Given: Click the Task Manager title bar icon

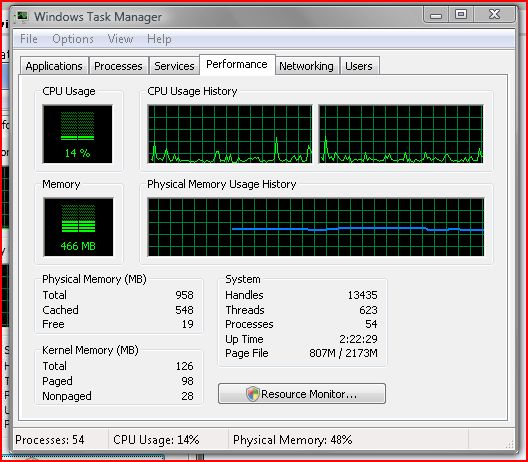Looking at the screenshot, I should [x=23, y=16].
